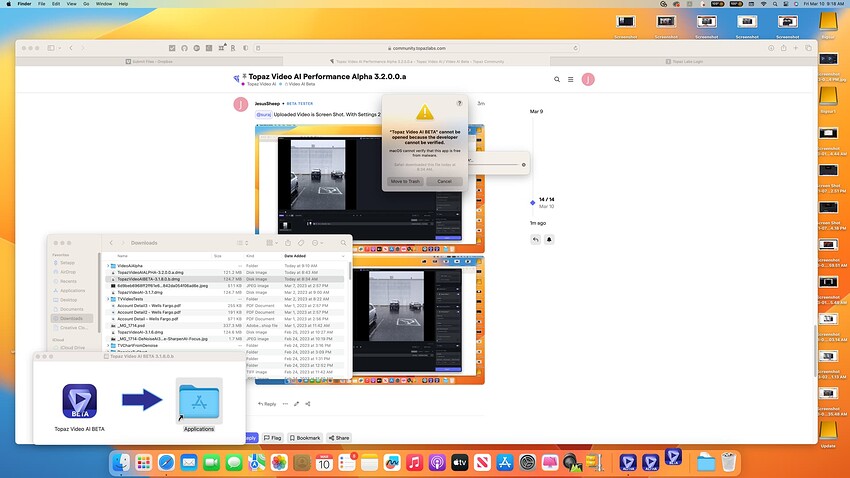Click the tag icon in Finder toolbar
Viewport: 850px width, 478px height.
pyautogui.click(x=301, y=243)
